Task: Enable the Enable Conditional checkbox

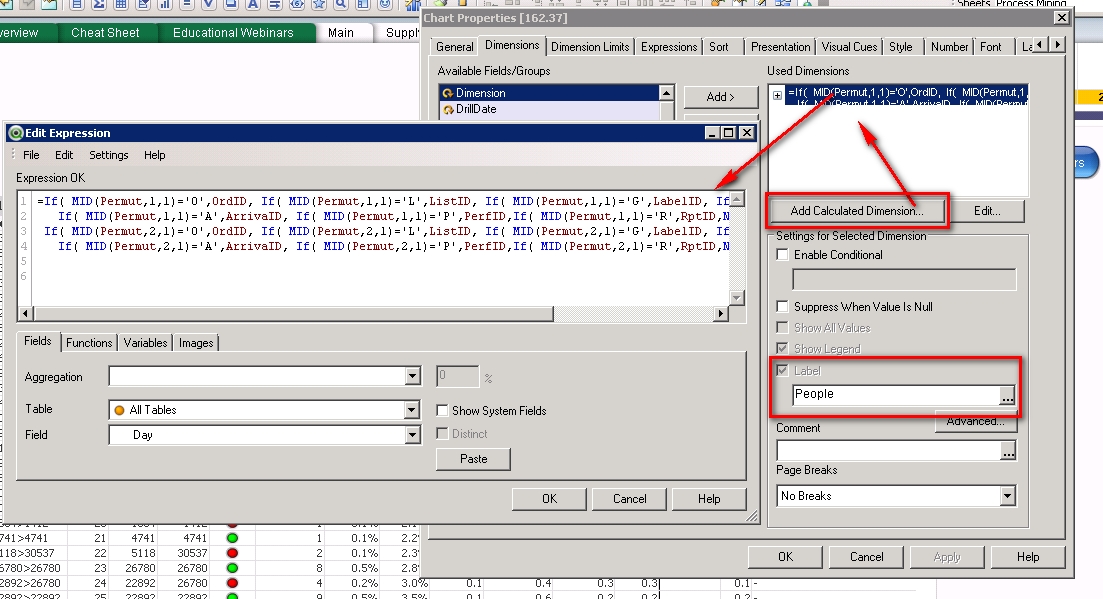Action: pos(783,255)
